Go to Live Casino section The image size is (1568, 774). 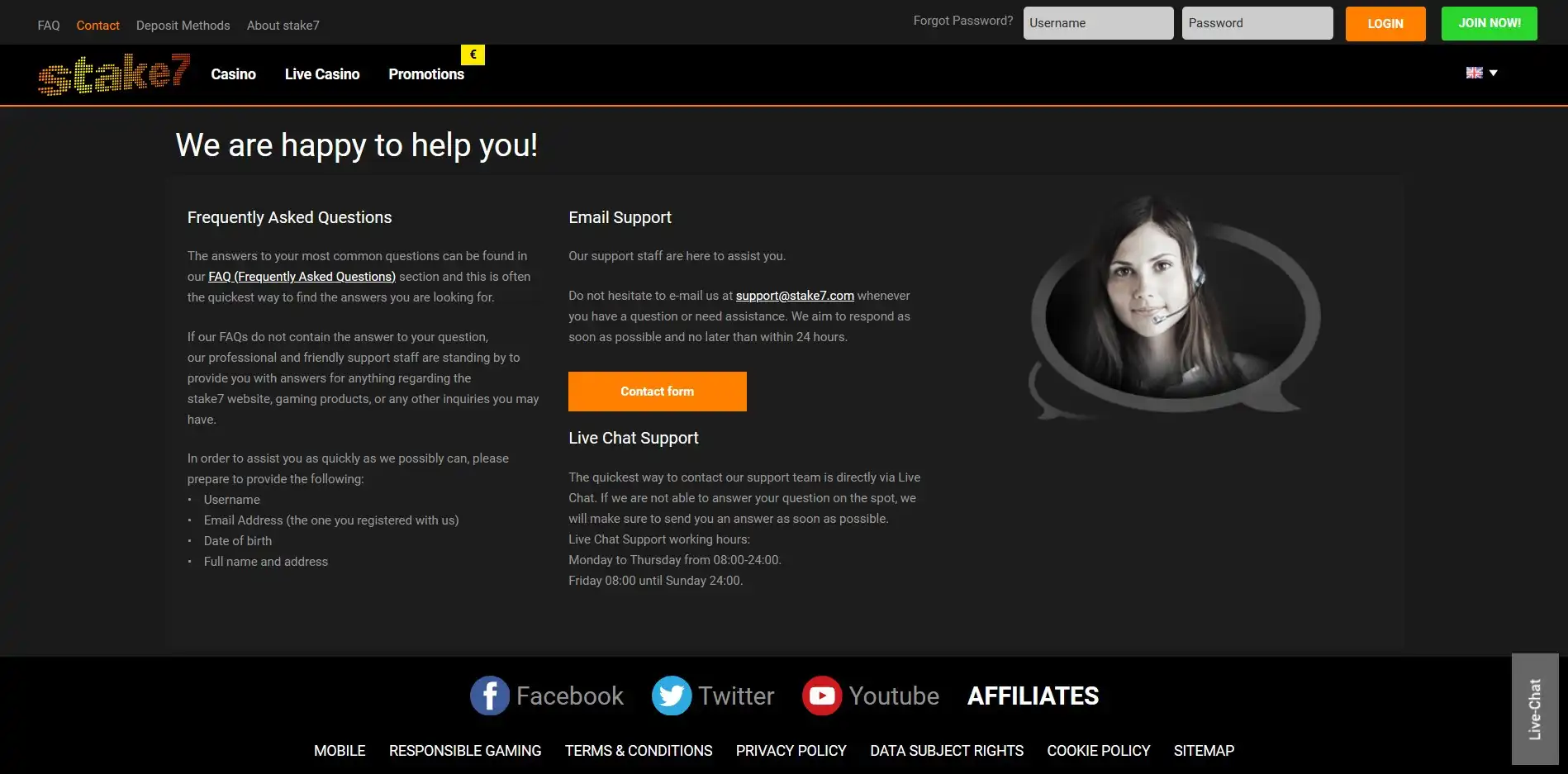click(x=322, y=74)
